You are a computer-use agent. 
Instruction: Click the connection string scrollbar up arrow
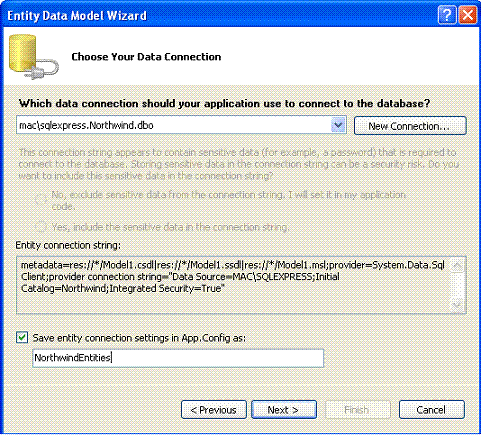click(x=457, y=266)
